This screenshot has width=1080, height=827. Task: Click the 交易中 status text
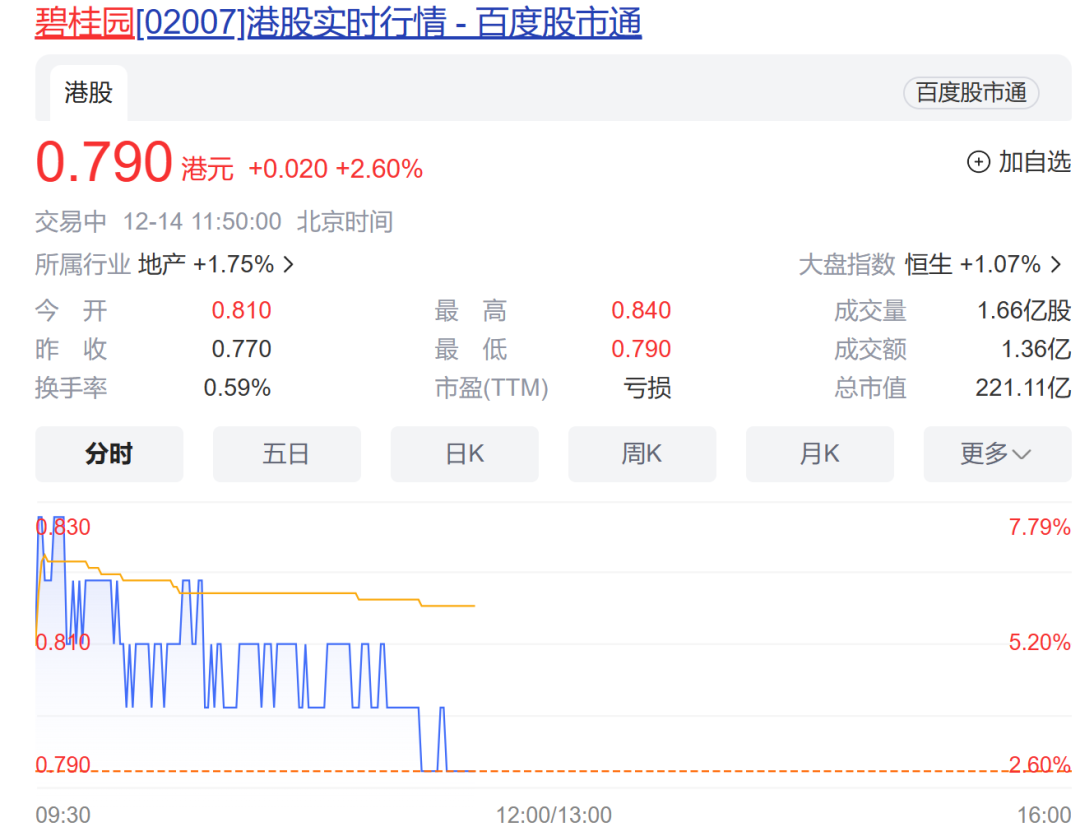point(71,222)
